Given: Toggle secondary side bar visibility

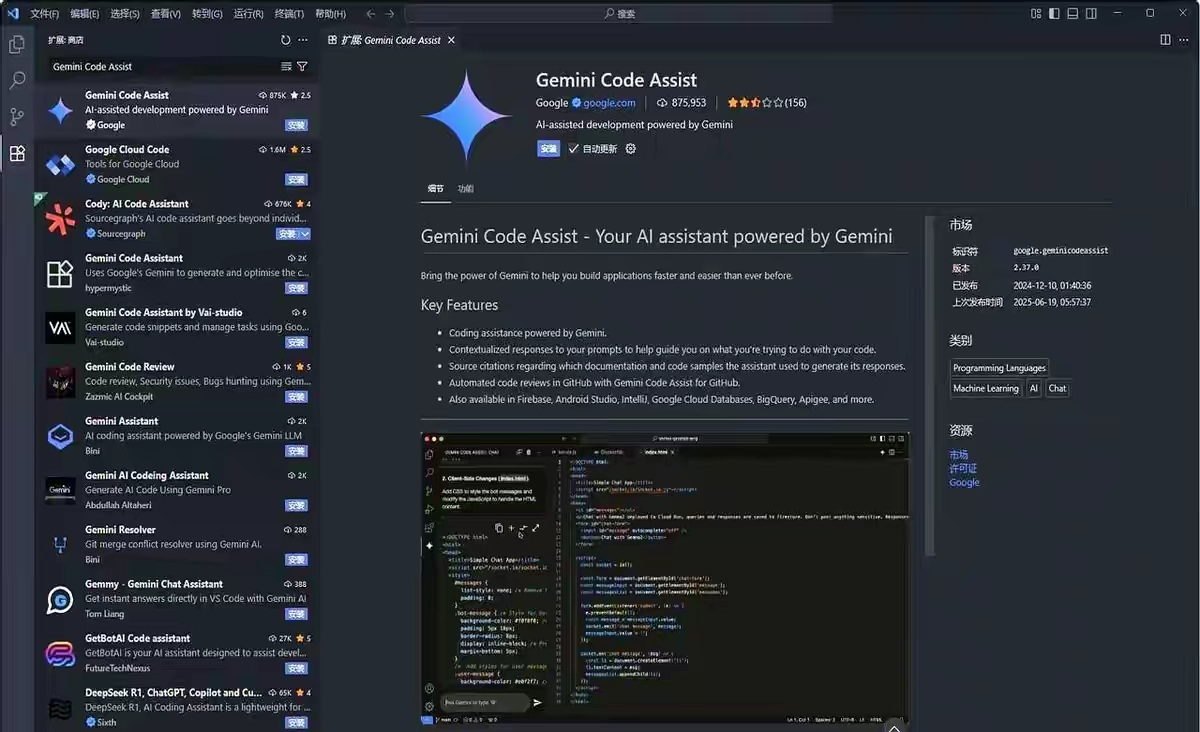Looking at the screenshot, I should pyautogui.click(x=1091, y=13).
